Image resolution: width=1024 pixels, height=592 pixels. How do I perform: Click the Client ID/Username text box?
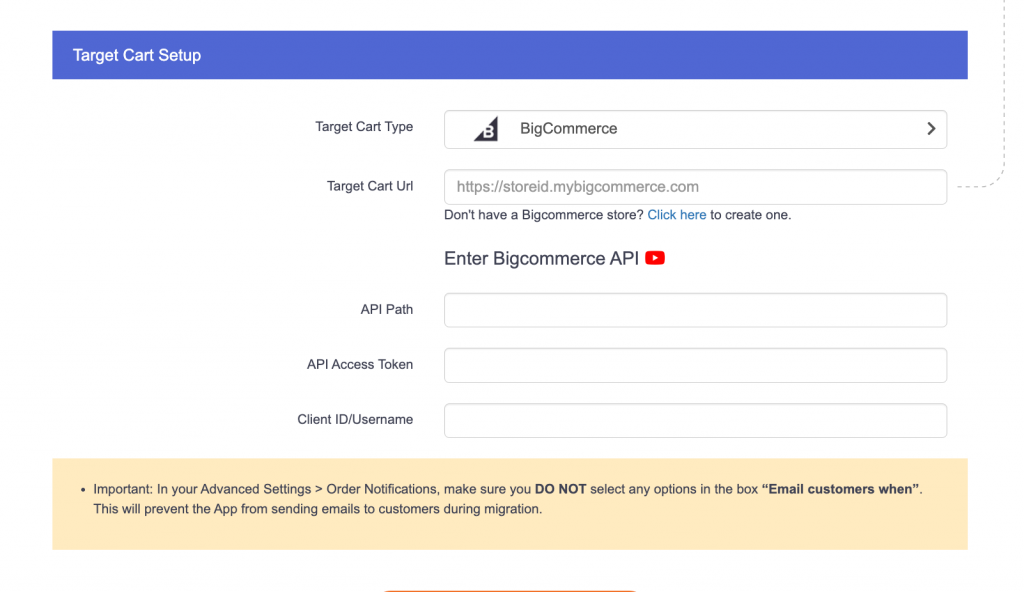tap(695, 420)
